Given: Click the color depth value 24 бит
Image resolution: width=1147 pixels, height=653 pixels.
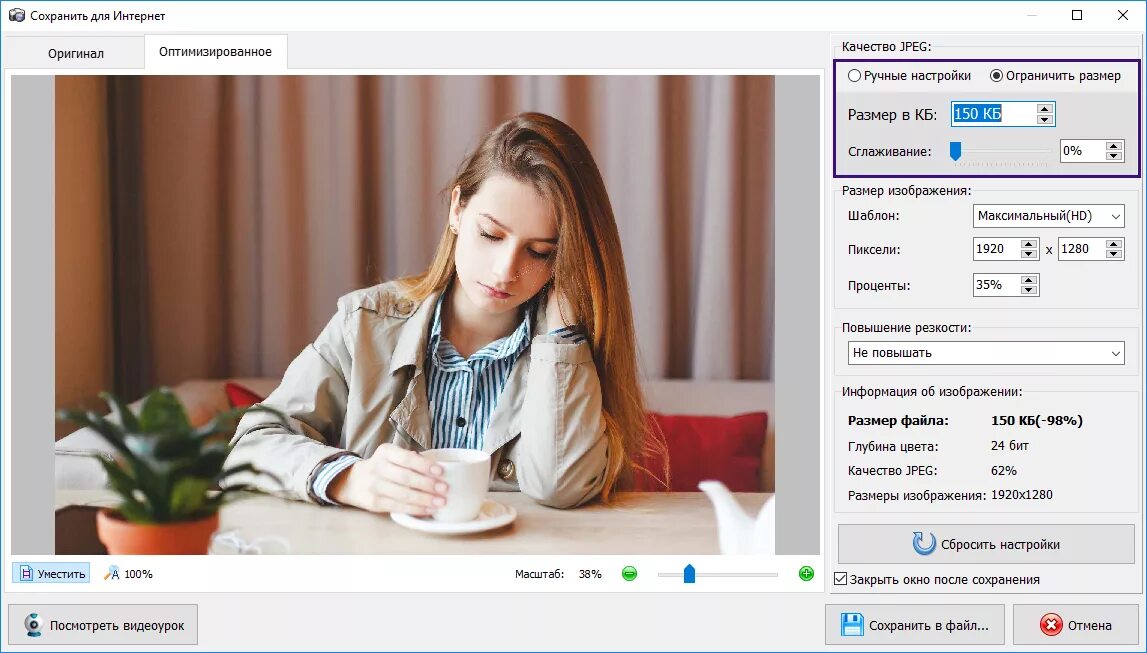Looking at the screenshot, I should click(1009, 445).
